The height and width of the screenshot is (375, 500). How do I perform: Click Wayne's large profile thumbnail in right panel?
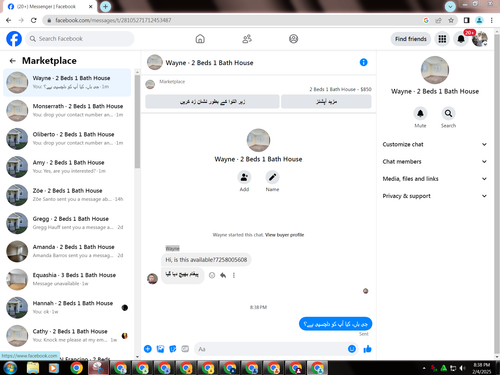pyautogui.click(x=435, y=70)
